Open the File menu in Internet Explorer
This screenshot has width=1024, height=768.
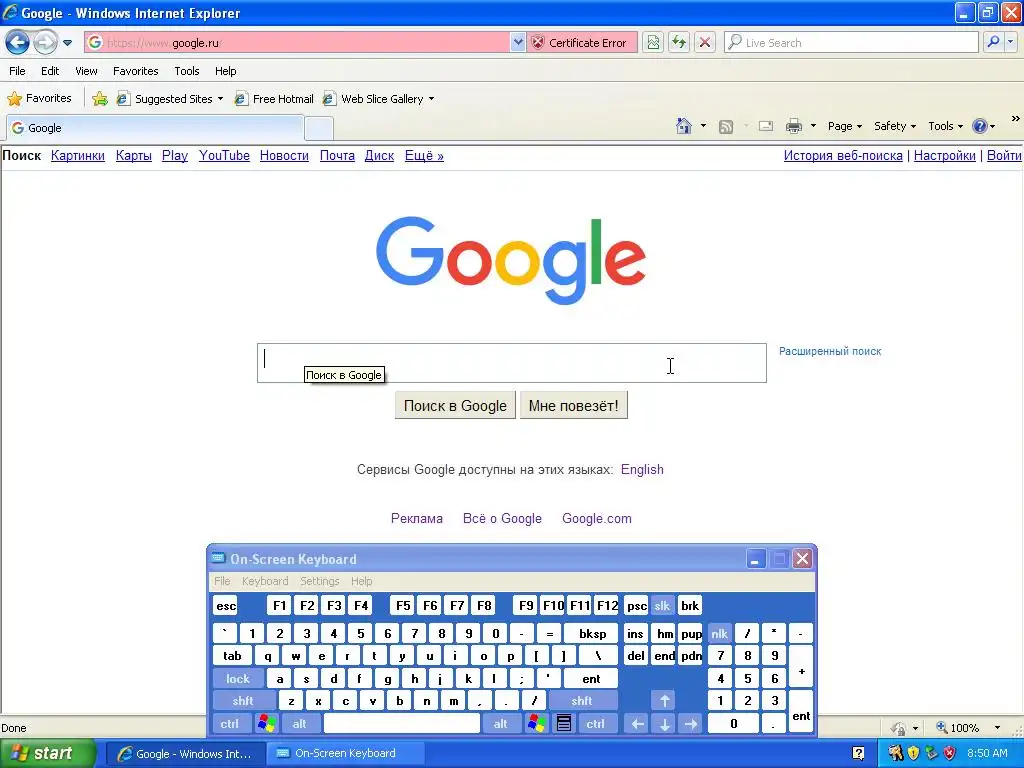pyautogui.click(x=18, y=71)
